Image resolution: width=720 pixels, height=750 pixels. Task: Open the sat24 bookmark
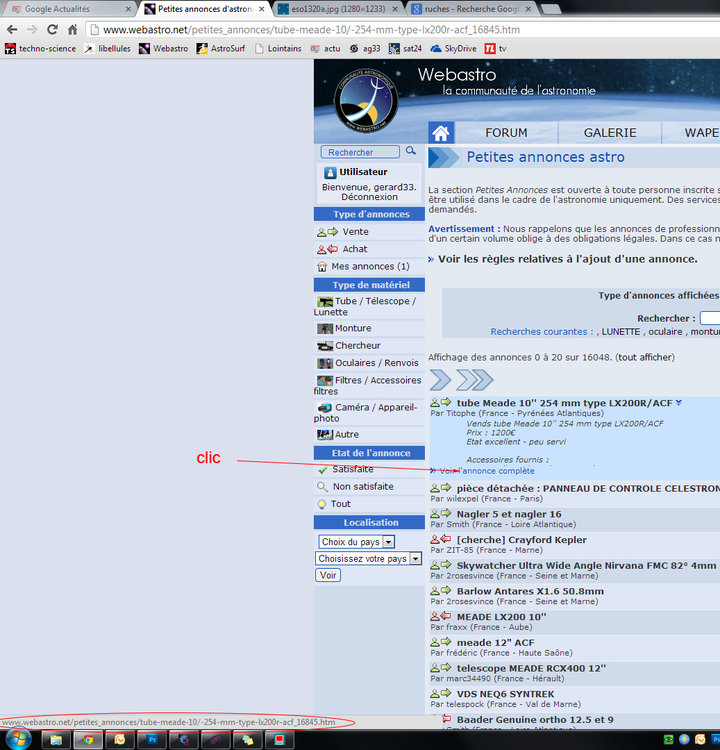tap(405, 48)
